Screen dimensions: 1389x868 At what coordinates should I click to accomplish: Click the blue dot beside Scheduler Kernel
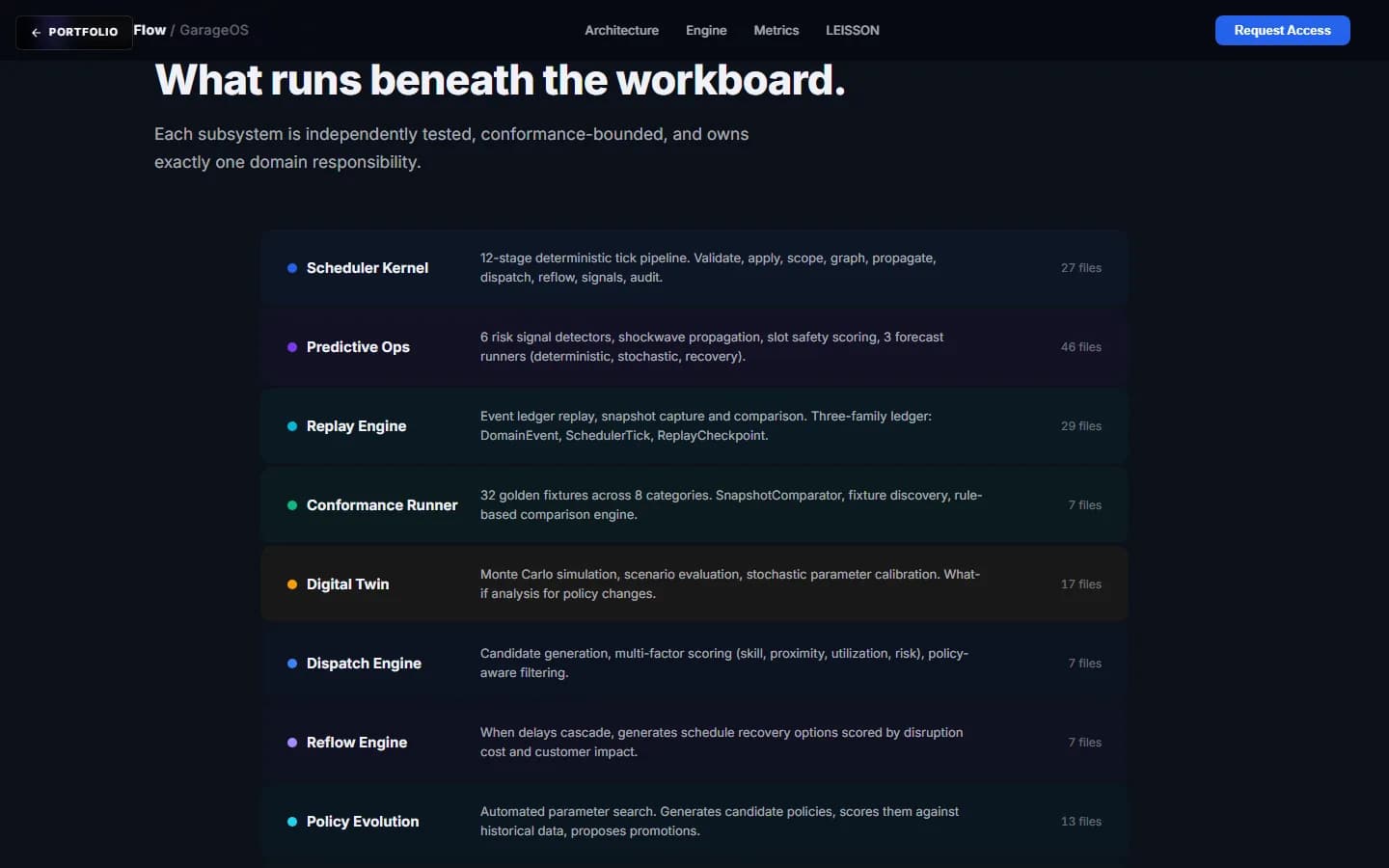tap(292, 268)
